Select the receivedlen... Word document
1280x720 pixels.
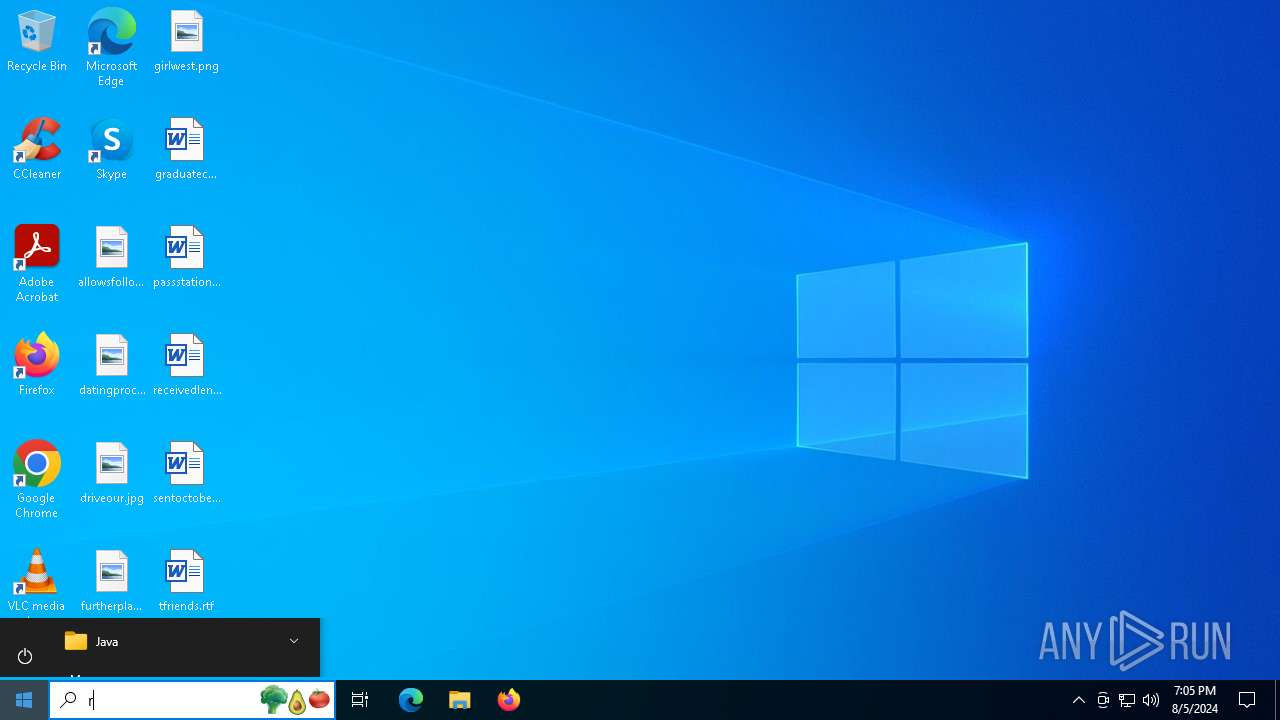(x=186, y=366)
